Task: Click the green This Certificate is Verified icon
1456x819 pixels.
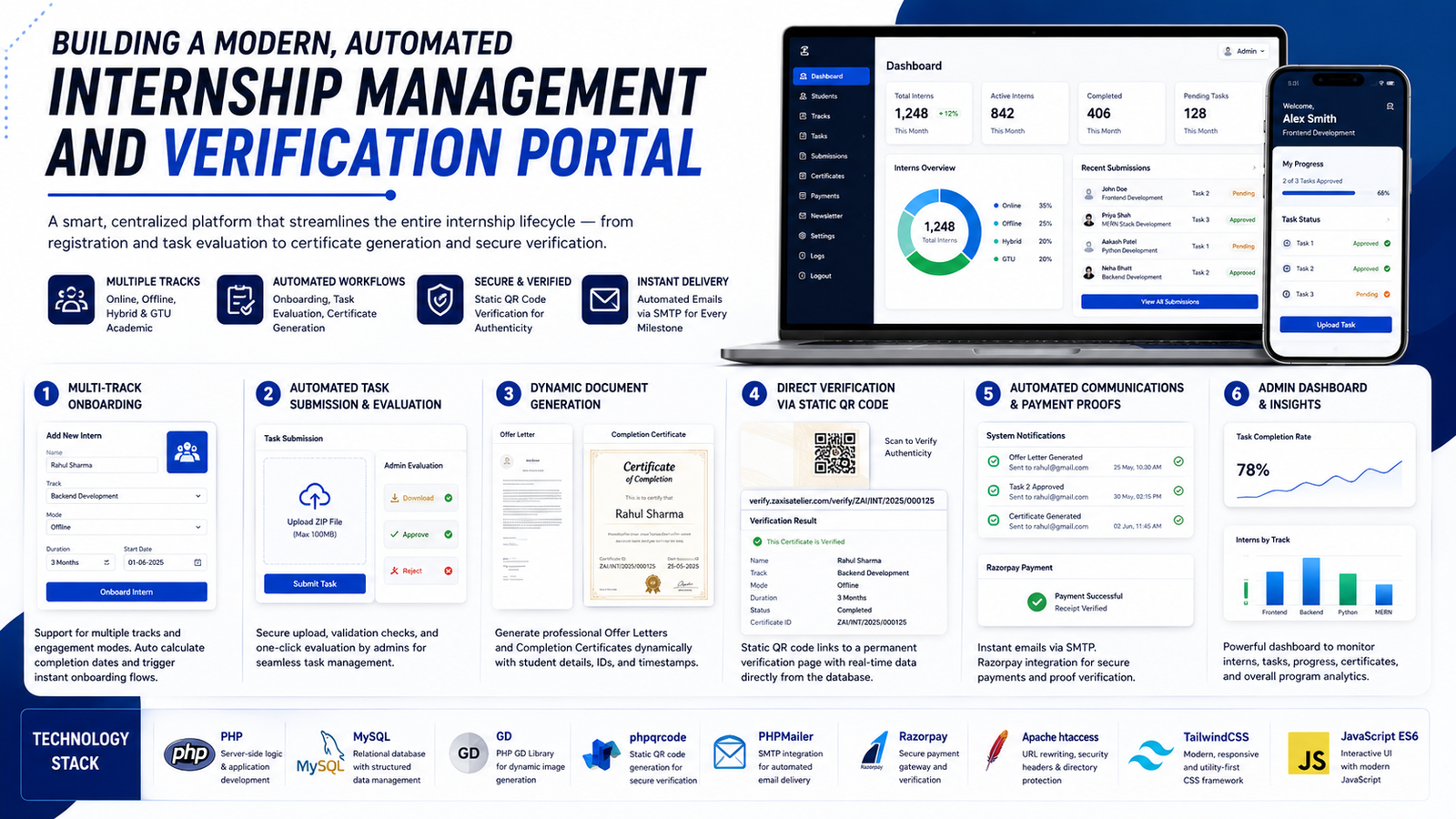Action: pos(757,541)
